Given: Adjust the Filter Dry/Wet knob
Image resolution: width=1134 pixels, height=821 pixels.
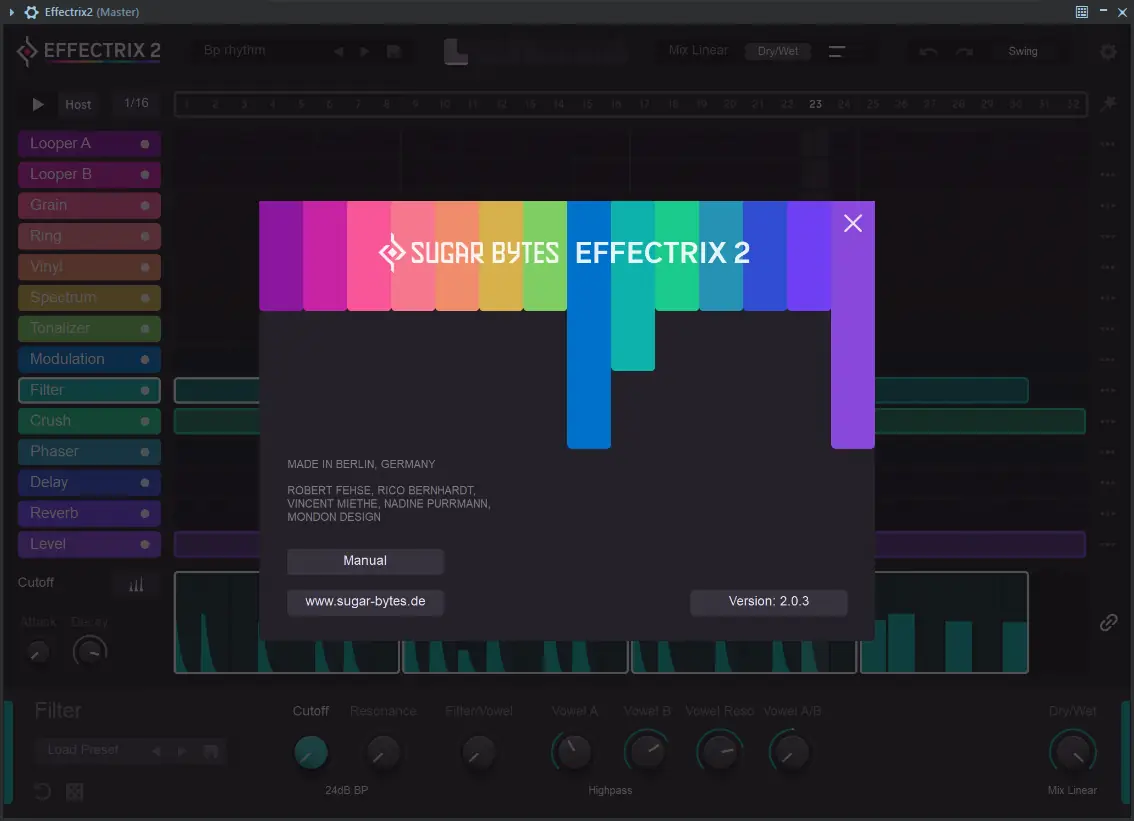Looking at the screenshot, I should pyautogui.click(x=1073, y=752).
